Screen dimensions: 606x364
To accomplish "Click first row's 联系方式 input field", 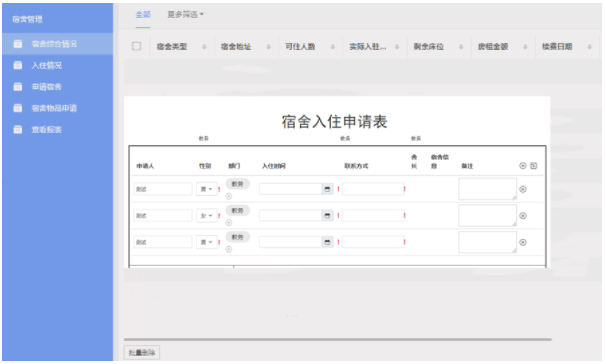I will (373, 189).
